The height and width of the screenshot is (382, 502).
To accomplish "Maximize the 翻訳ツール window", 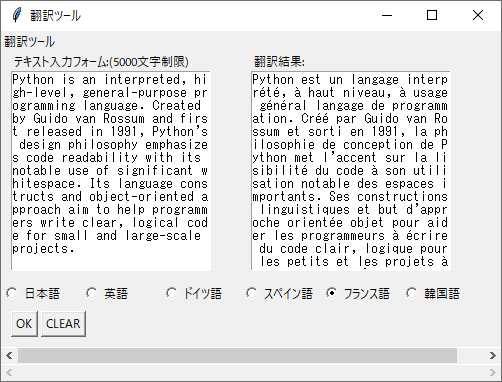I will [x=432, y=15].
